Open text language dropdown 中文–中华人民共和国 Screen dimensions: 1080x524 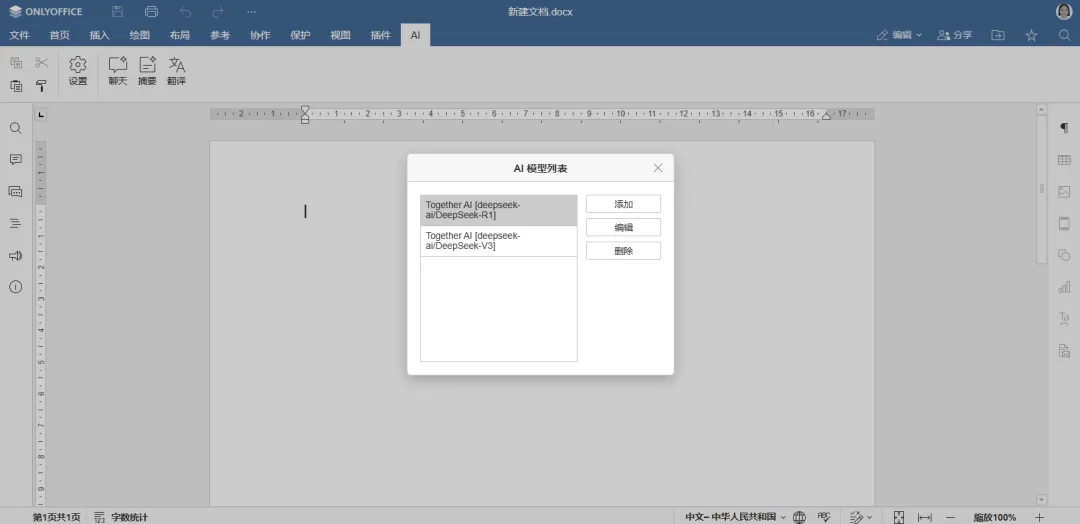736,516
